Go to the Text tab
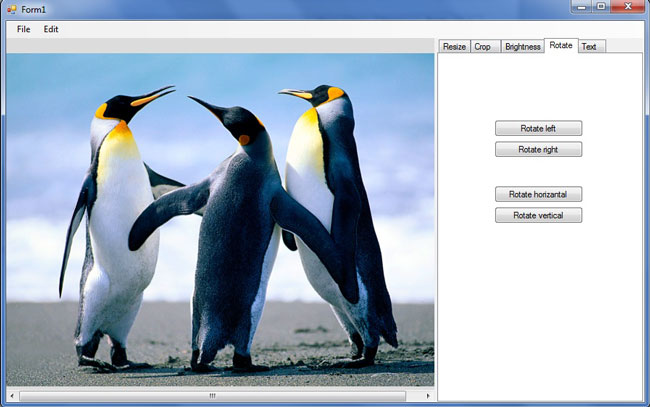This screenshot has width=650, height=407. (x=590, y=47)
